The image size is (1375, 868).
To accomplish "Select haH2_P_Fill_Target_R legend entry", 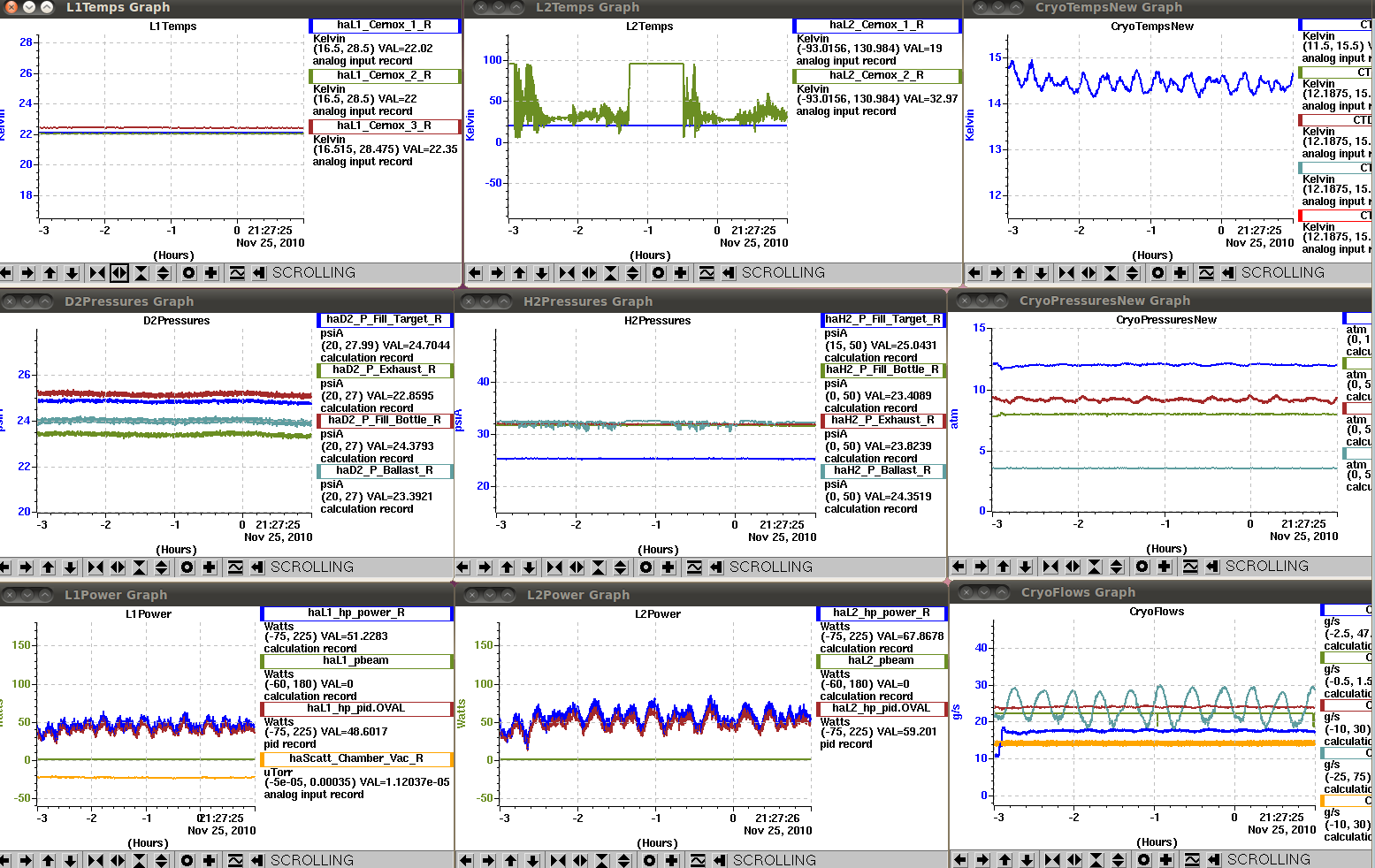I will [x=883, y=320].
